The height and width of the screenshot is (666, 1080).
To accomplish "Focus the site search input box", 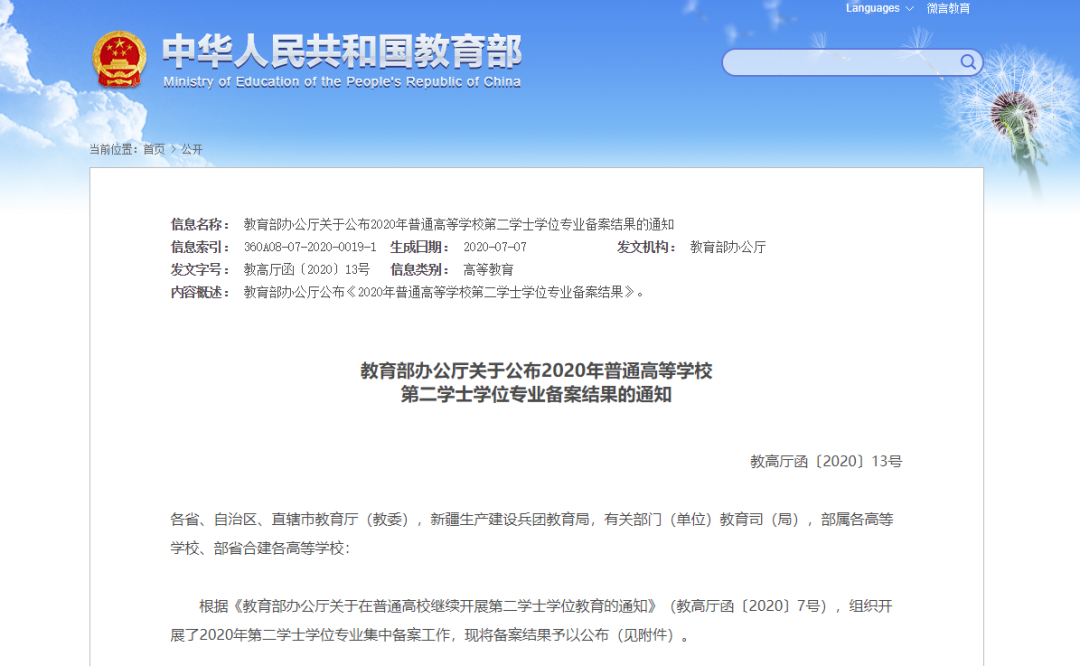I will click(840, 63).
